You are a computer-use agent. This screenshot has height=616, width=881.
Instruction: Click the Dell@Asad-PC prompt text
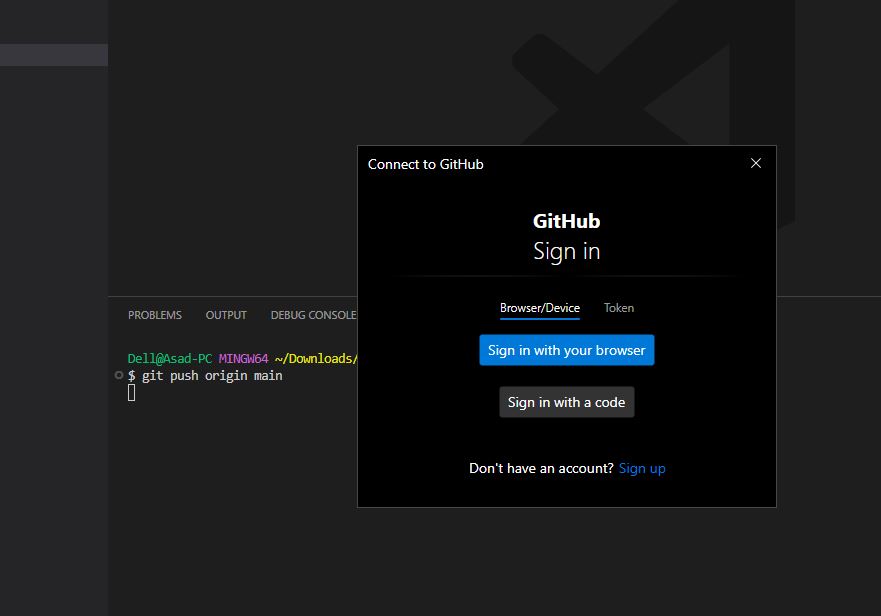tap(170, 359)
